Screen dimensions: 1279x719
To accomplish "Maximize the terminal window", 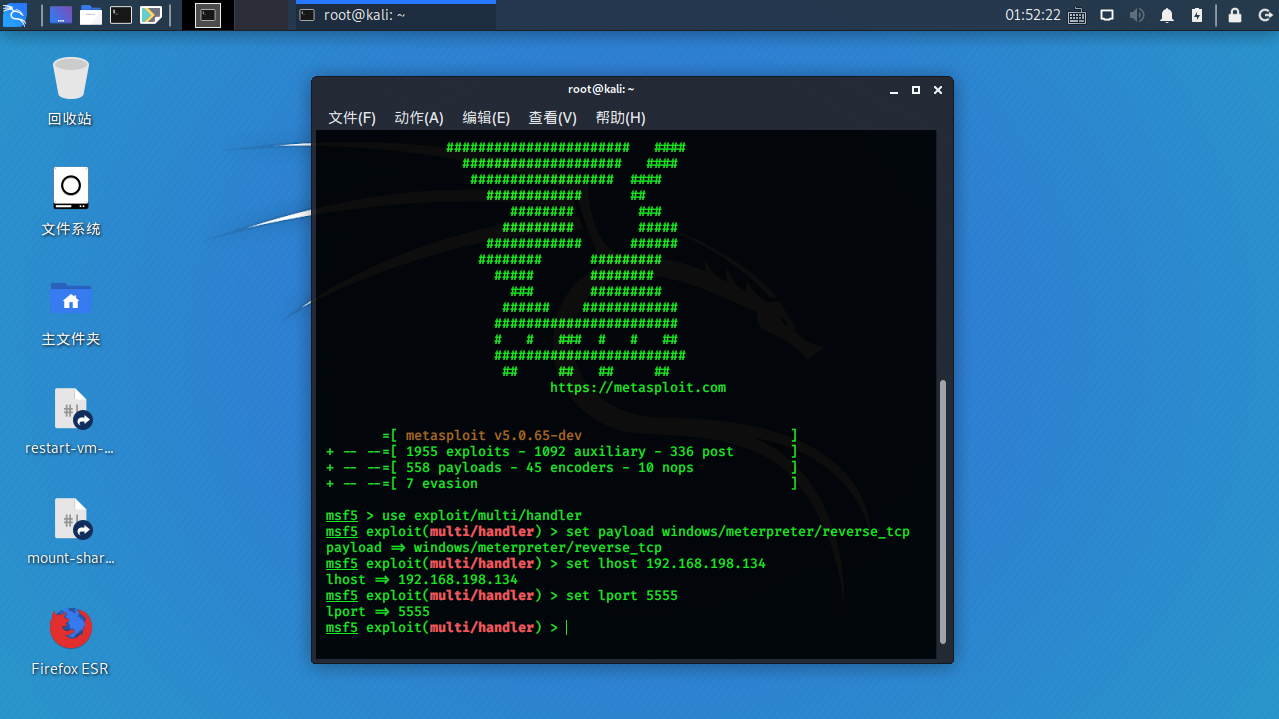I will pyautogui.click(x=916, y=90).
